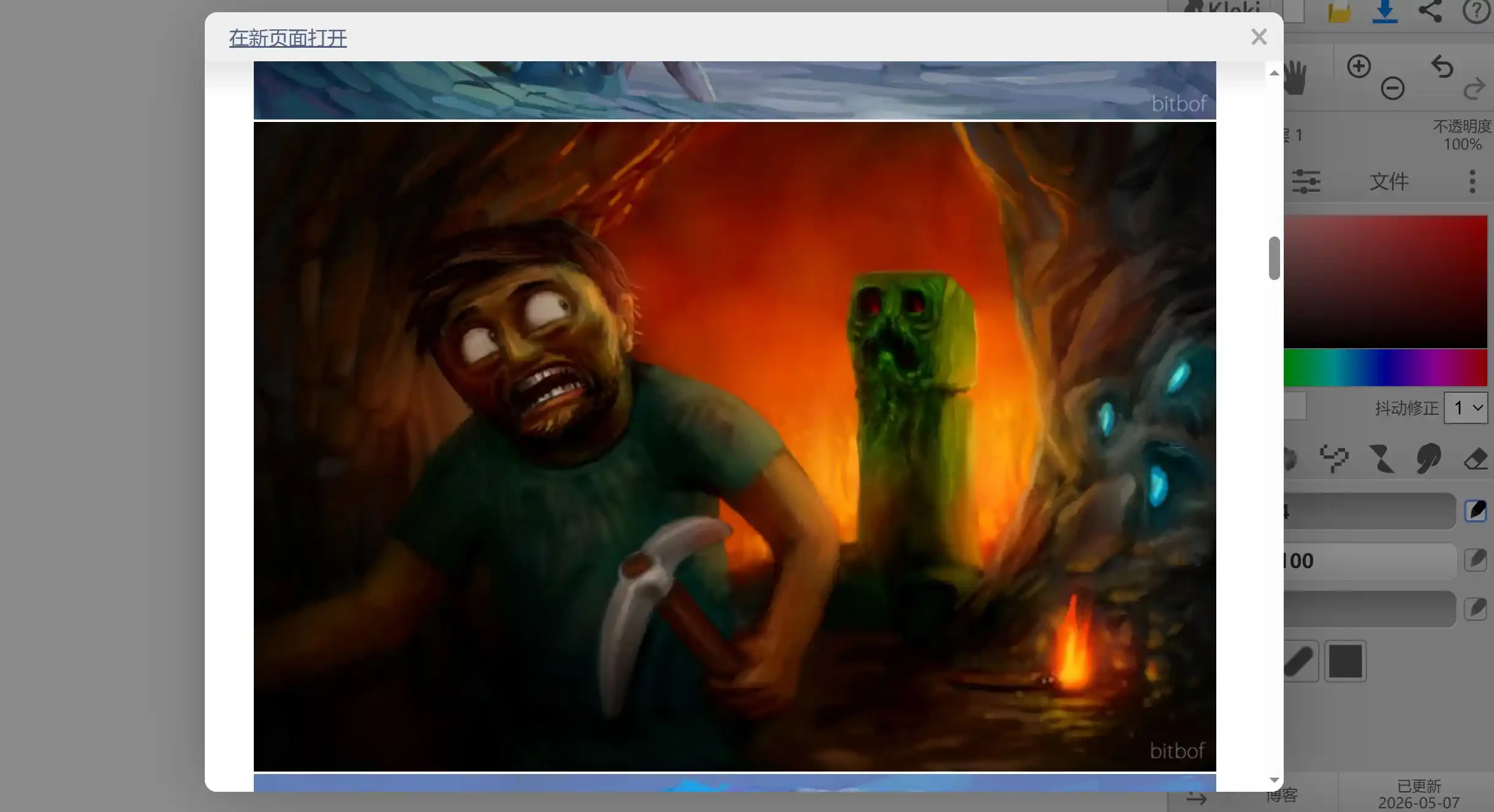
Task: Toggle pen pressure for opacity 100 slider
Action: coord(1475,560)
